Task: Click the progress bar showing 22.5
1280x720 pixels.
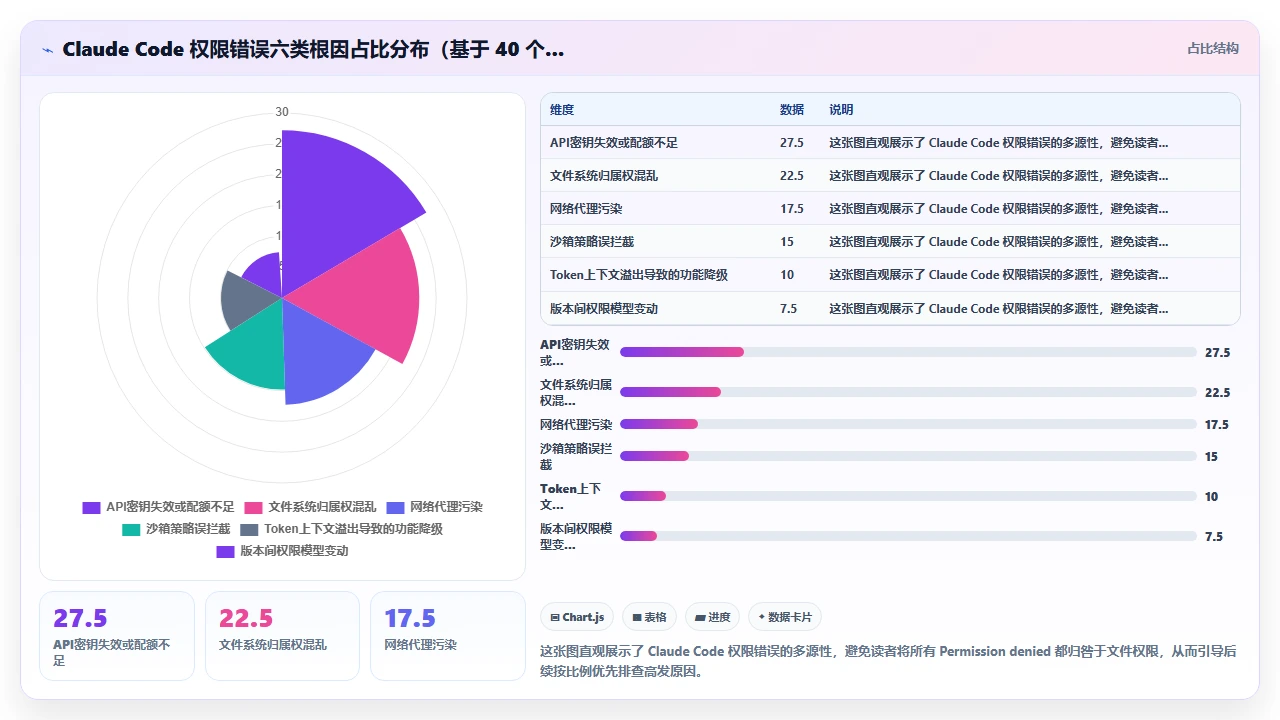Action: pyautogui.click(x=908, y=392)
